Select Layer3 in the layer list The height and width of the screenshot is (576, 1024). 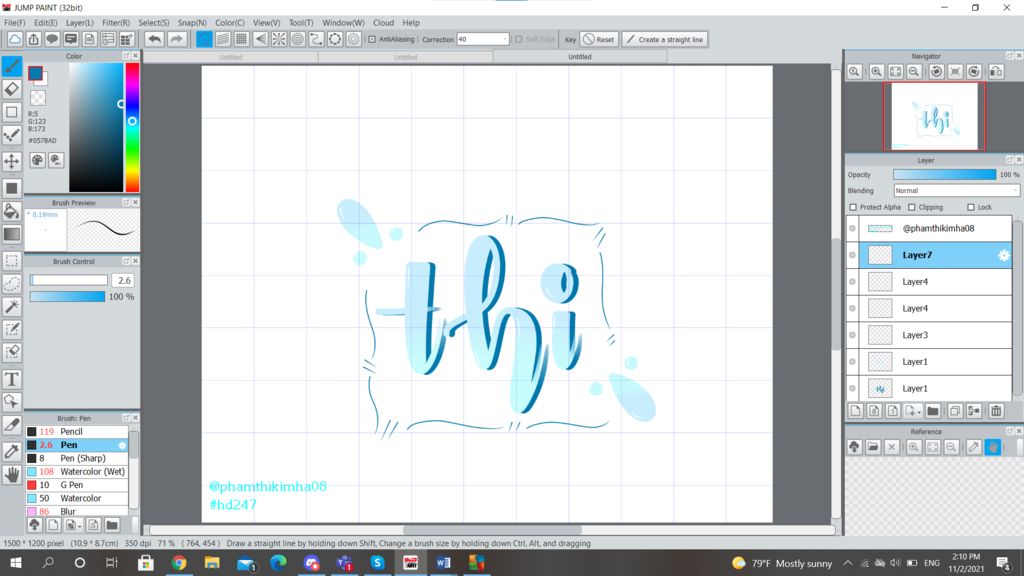click(x=935, y=335)
